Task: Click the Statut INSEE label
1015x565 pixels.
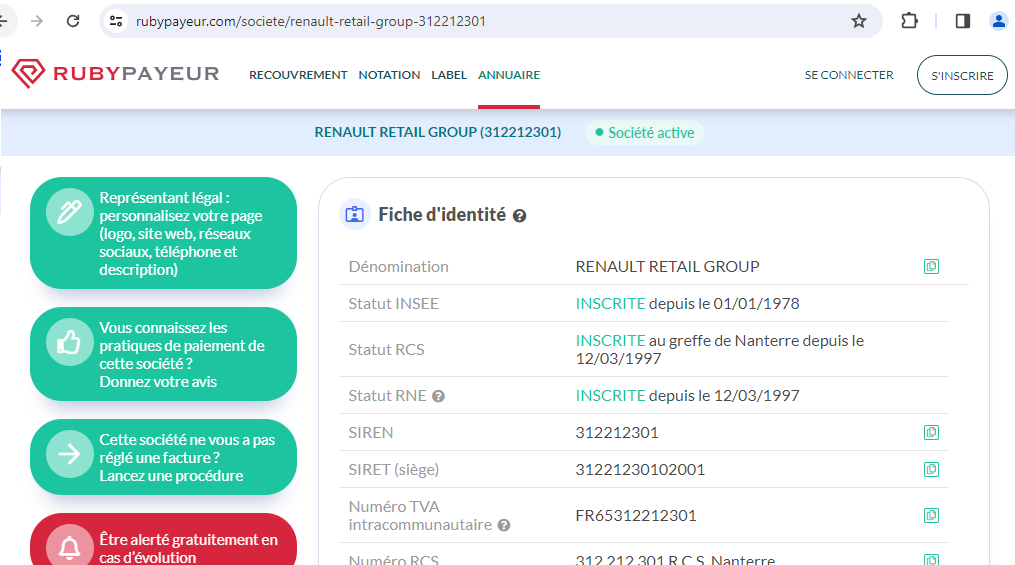Action: (394, 303)
